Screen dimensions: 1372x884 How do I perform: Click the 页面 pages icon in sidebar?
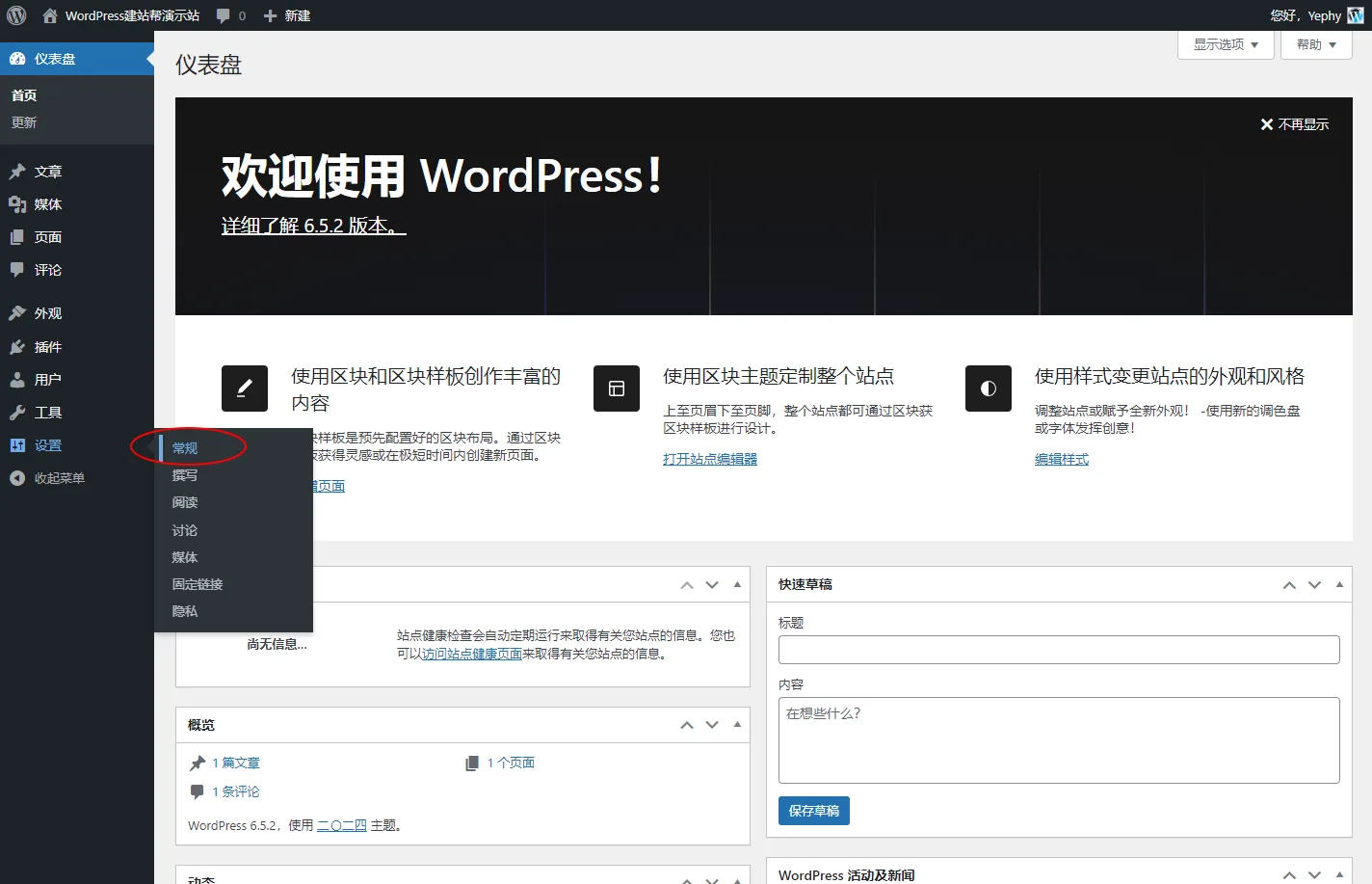pos(17,237)
